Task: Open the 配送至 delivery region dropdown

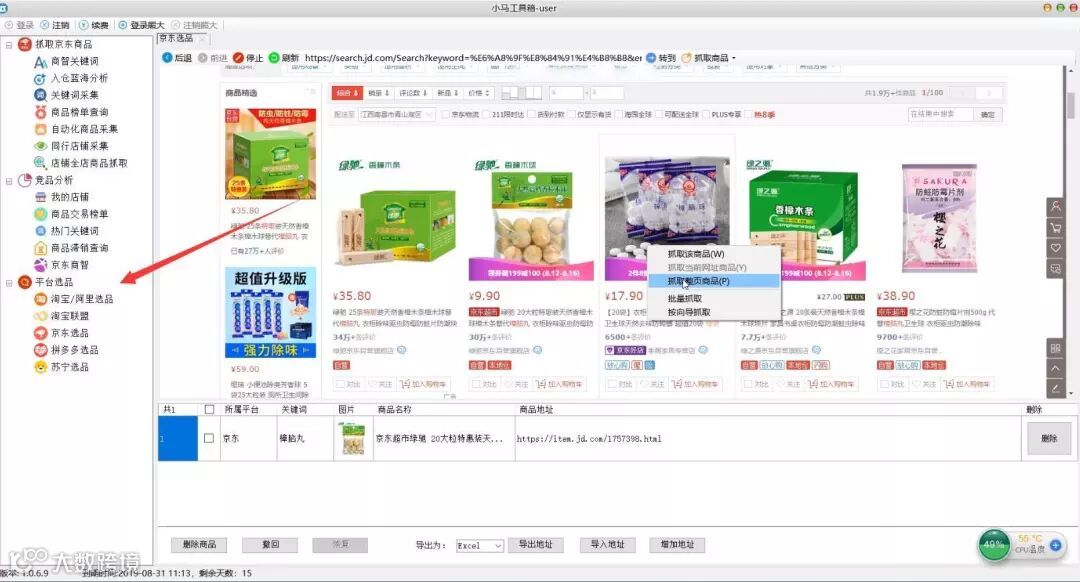Action: pyautogui.click(x=397, y=114)
